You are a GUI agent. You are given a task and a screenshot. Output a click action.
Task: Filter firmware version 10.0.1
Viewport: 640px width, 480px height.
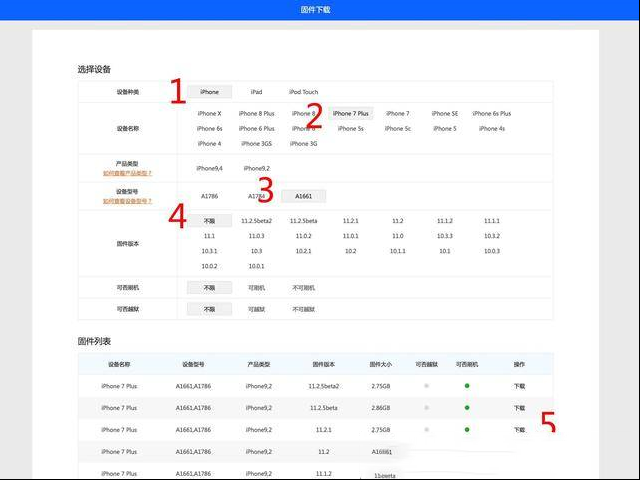tap(256, 266)
